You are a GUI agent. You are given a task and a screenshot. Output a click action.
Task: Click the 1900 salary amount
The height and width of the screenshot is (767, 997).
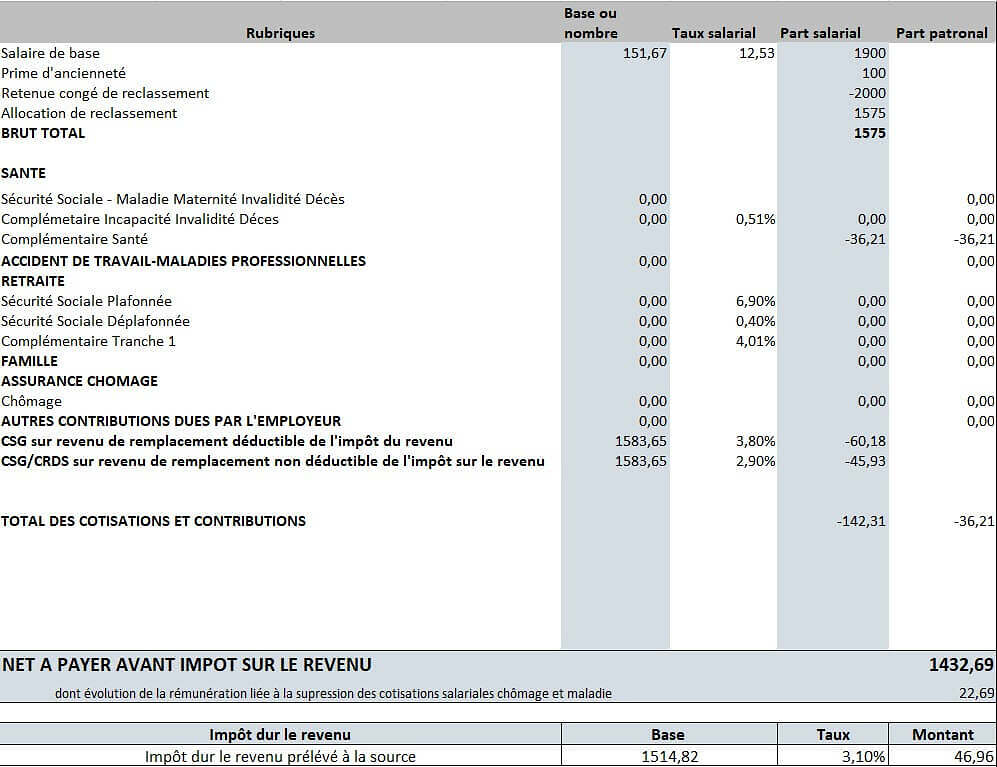tap(870, 53)
